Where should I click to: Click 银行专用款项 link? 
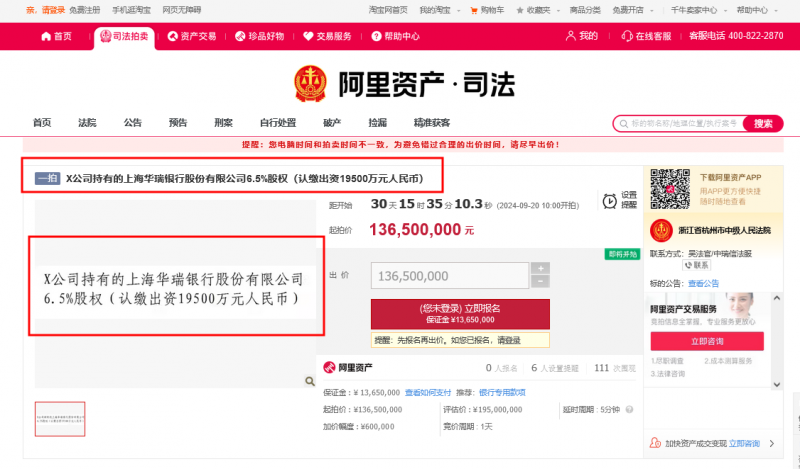click(x=502, y=392)
